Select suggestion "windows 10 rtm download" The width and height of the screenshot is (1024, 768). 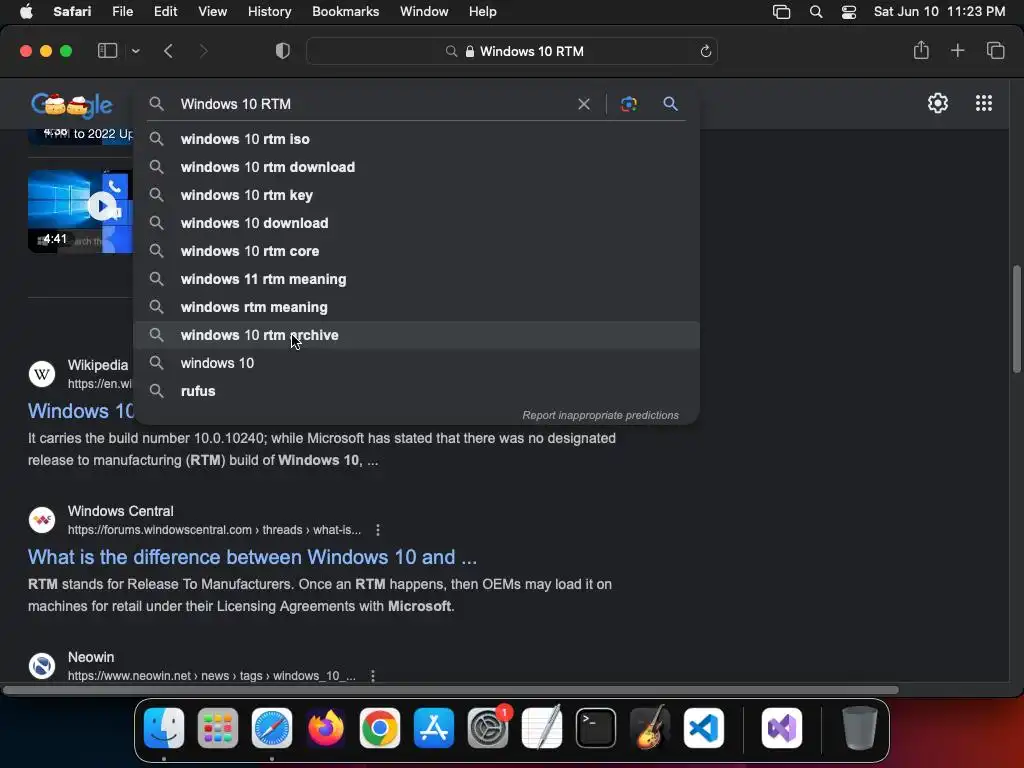click(x=416, y=167)
